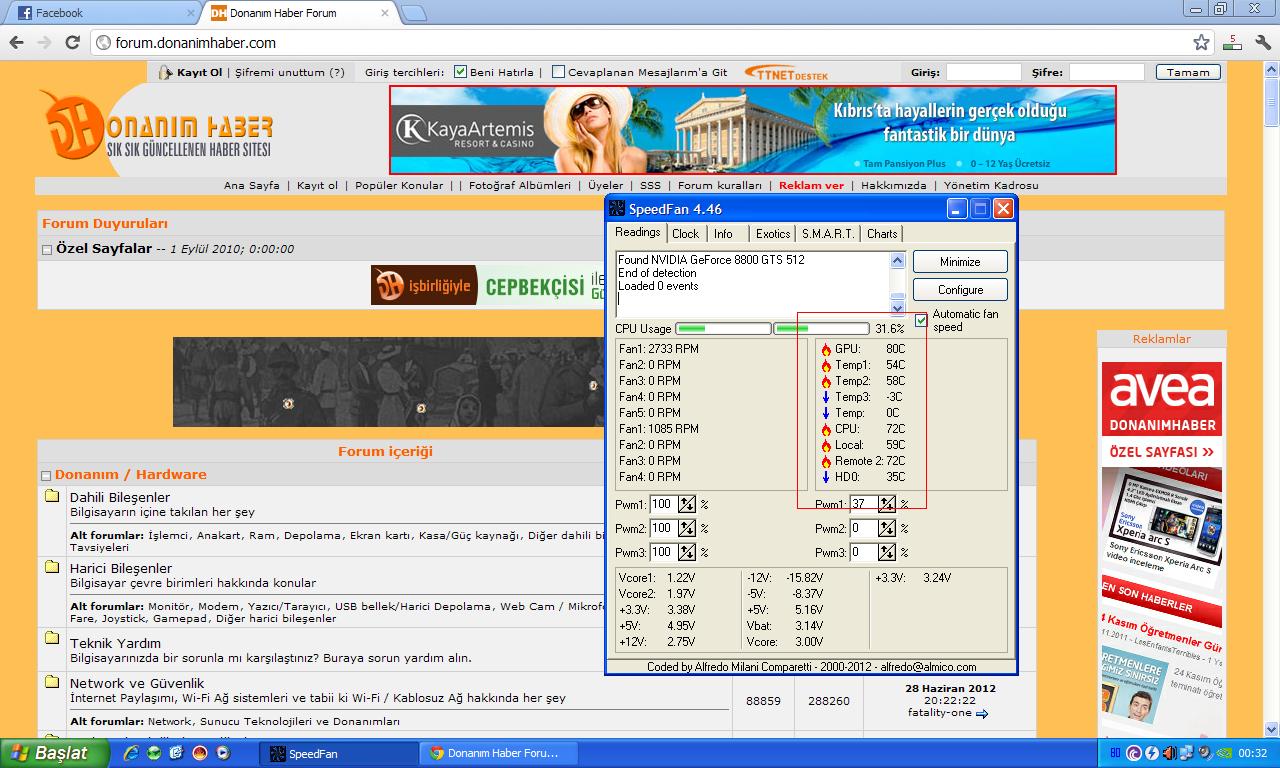The image size is (1280, 768).
Task: Toggle Automatic fan speed checkbox
Action: point(921,320)
